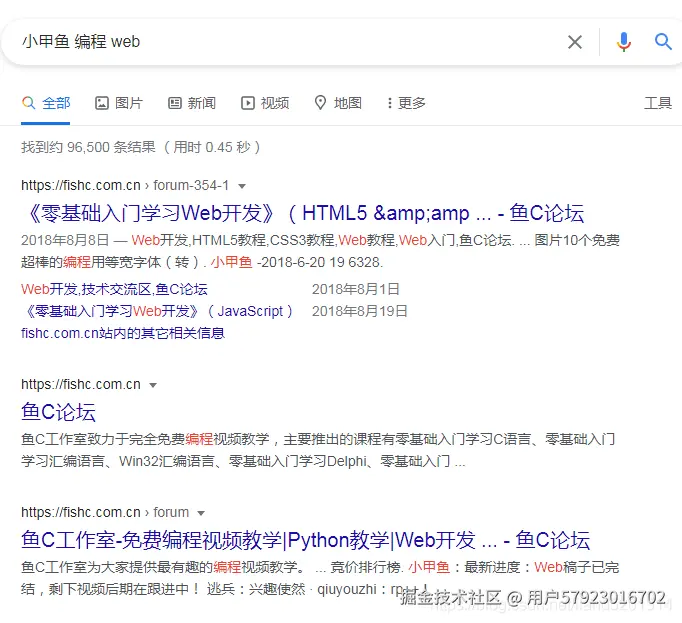Image resolution: width=682 pixels, height=623 pixels.
Task: Click the URL text https://fishc.com.cn › forum-354-1
Action: click(x=125, y=185)
